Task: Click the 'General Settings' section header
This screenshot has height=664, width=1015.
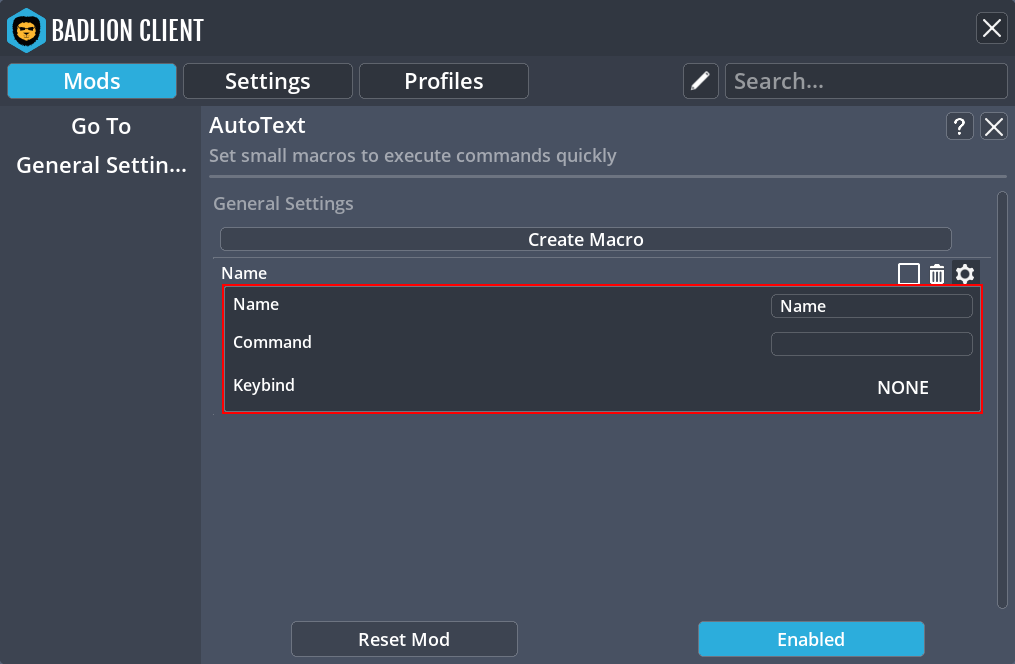Action: point(284,203)
